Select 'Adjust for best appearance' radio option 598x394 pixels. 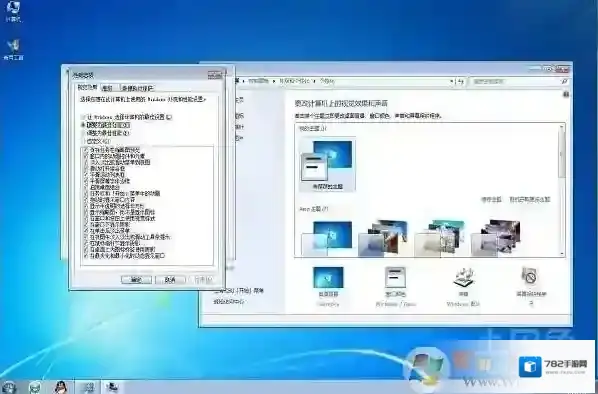point(83,125)
